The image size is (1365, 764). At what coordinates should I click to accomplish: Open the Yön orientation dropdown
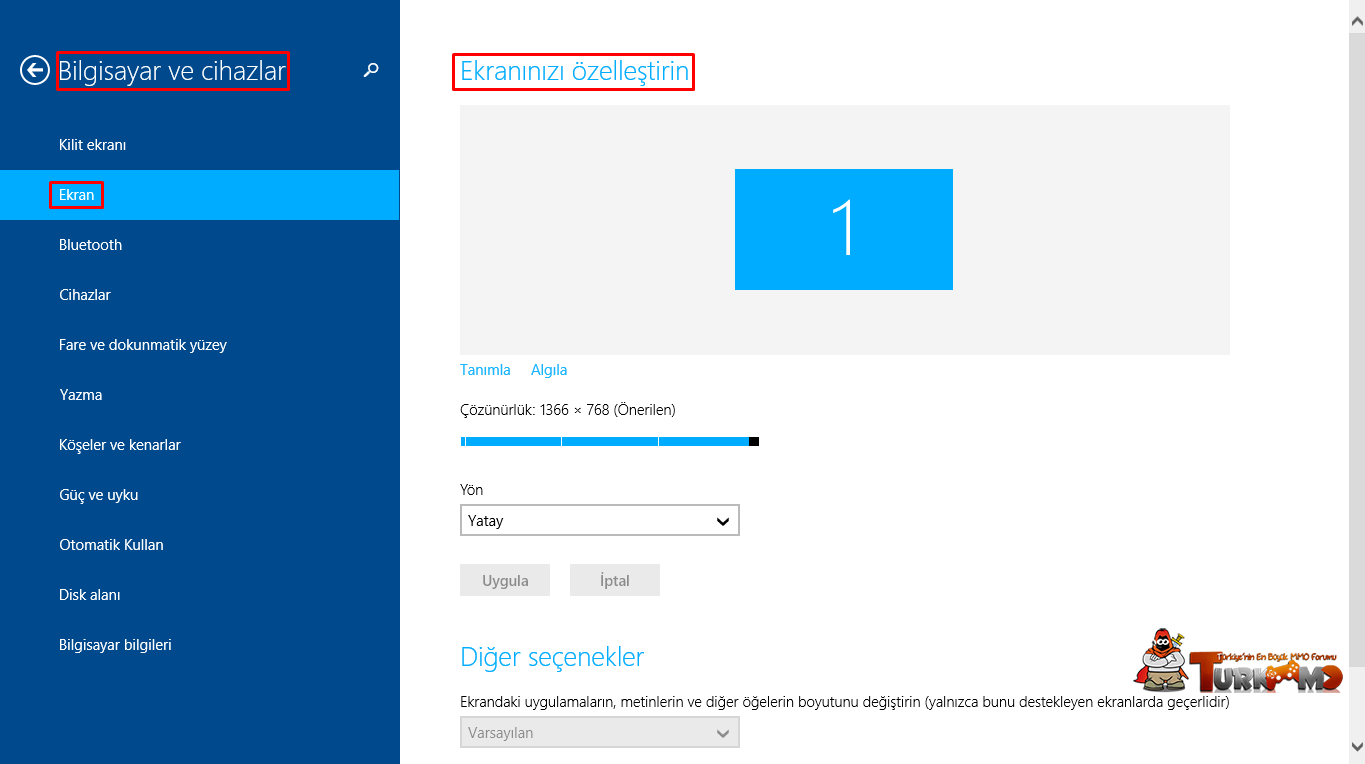click(600, 520)
